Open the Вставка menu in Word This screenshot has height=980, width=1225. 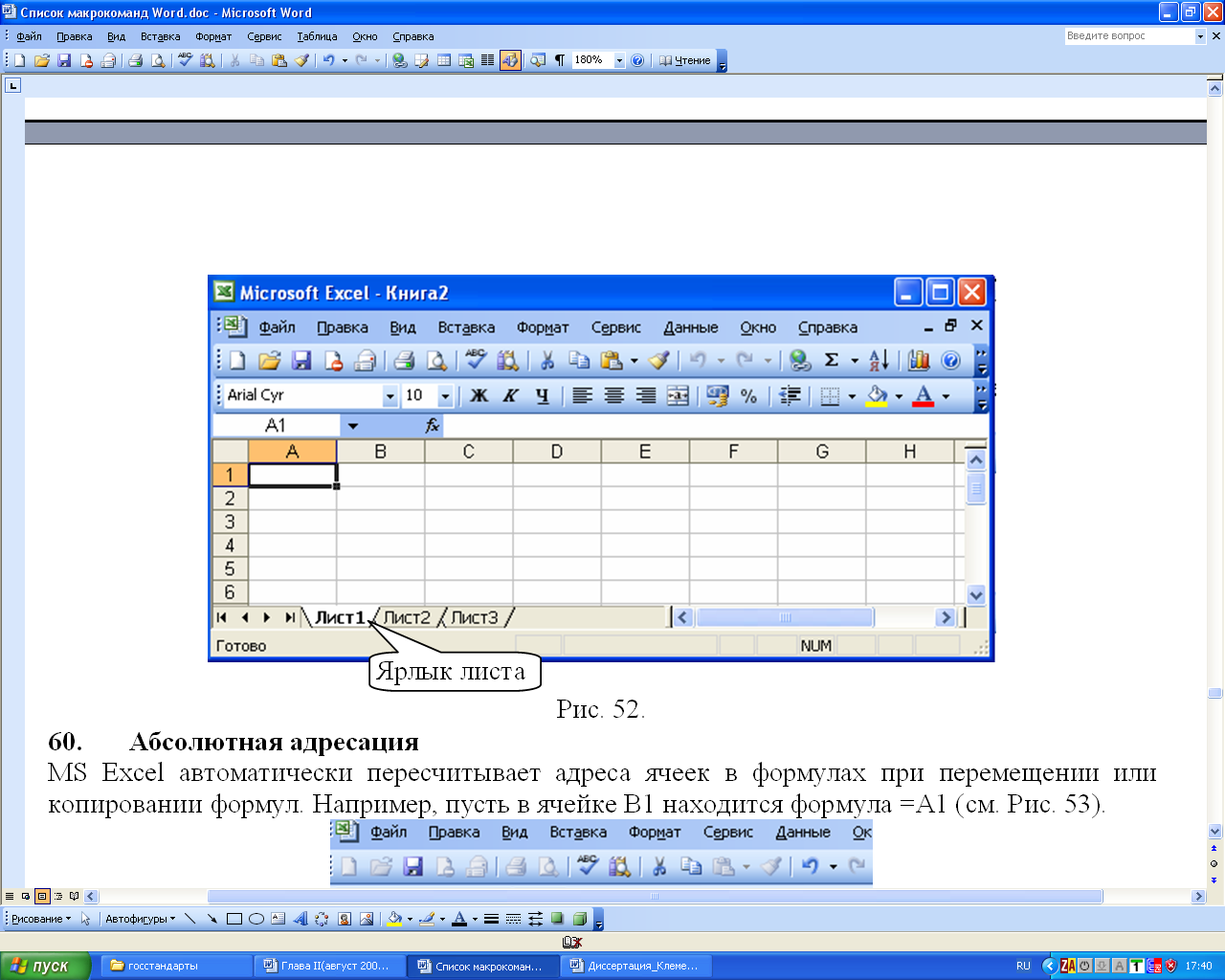pos(160,36)
